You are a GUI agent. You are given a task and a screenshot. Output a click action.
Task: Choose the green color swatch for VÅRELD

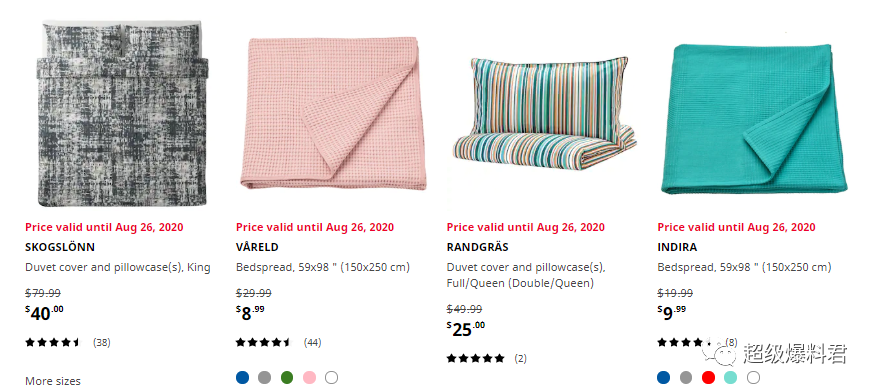click(x=287, y=378)
